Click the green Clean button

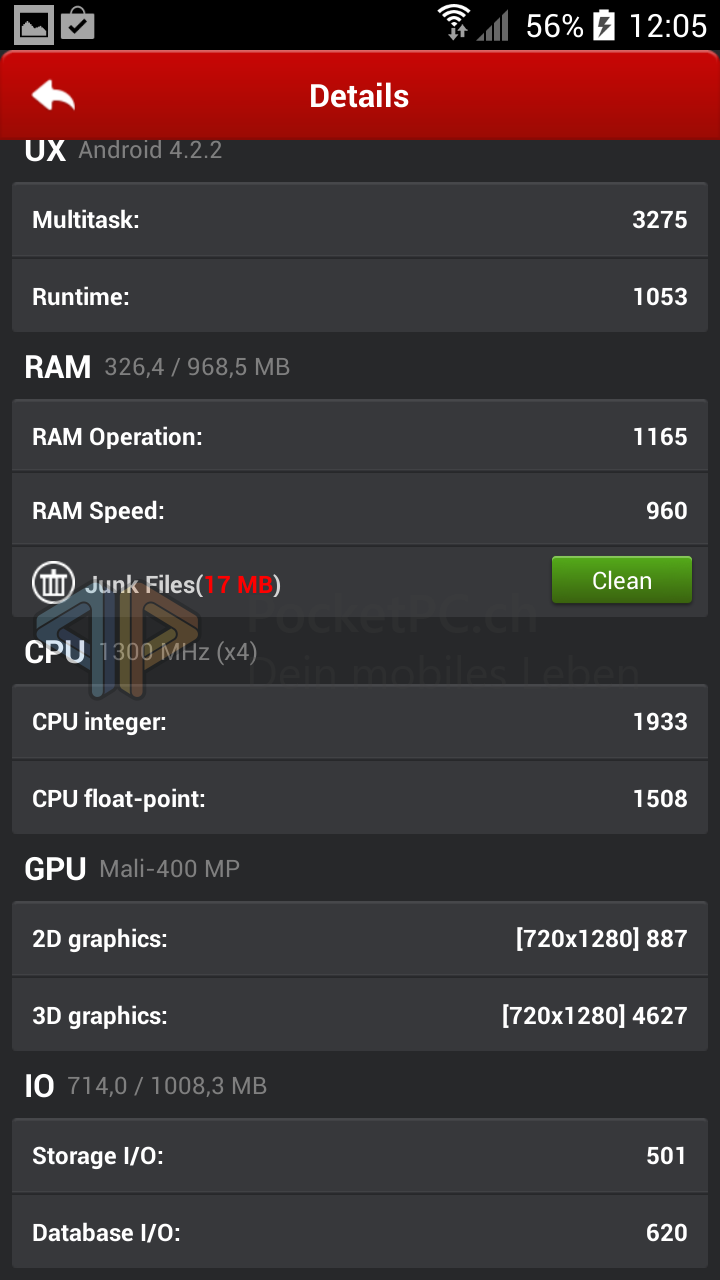tap(621, 581)
